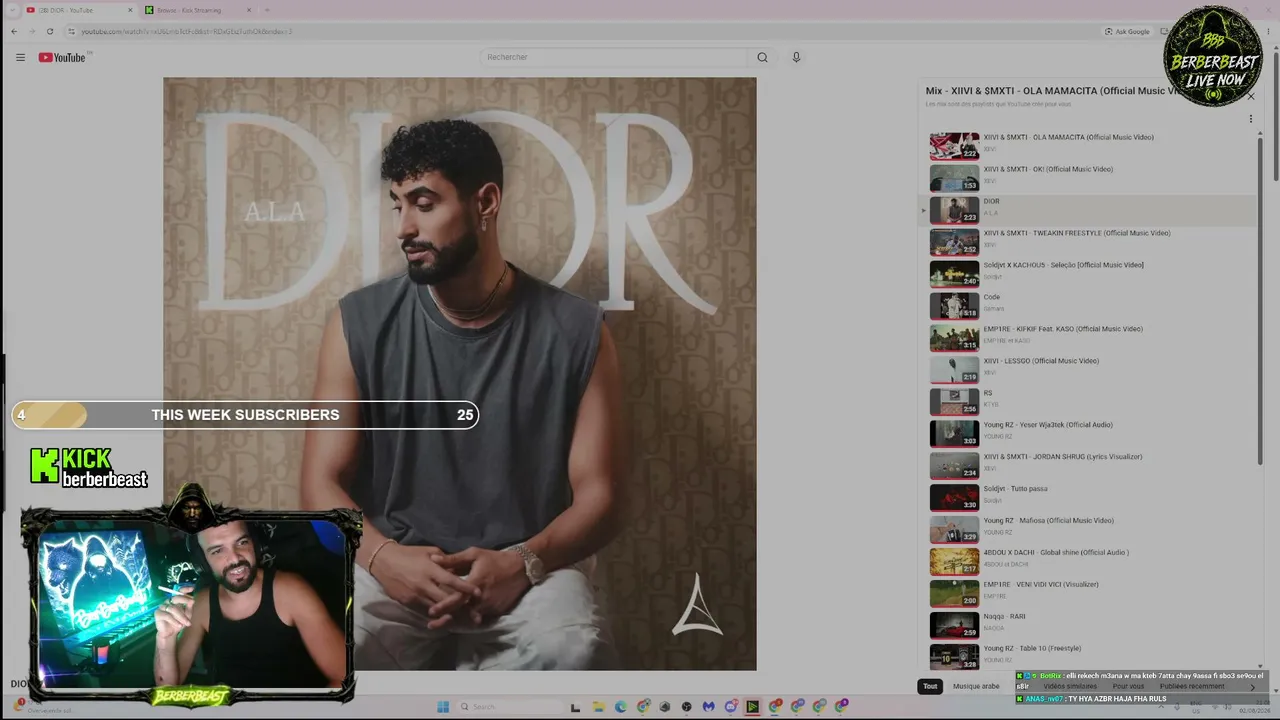
Task: Open the RS playlist entry title
Action: click(x=988, y=393)
